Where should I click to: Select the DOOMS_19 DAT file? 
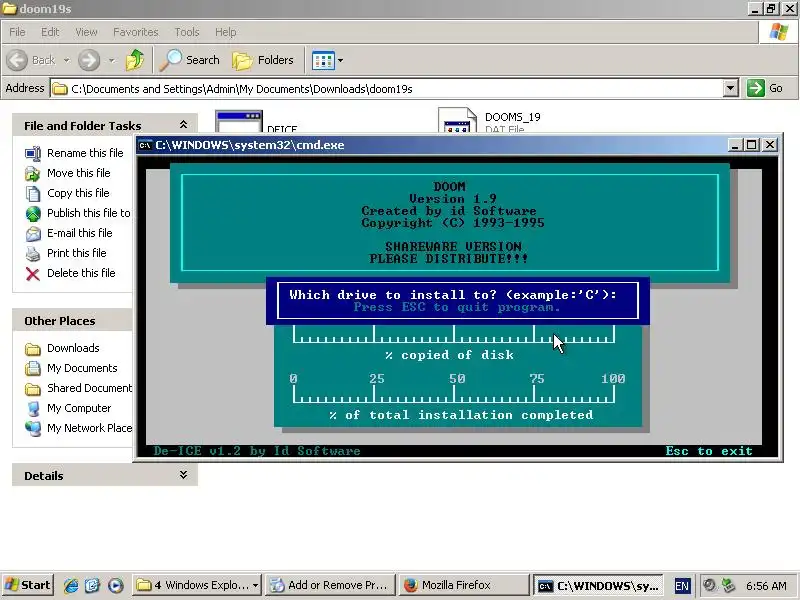pyautogui.click(x=489, y=120)
